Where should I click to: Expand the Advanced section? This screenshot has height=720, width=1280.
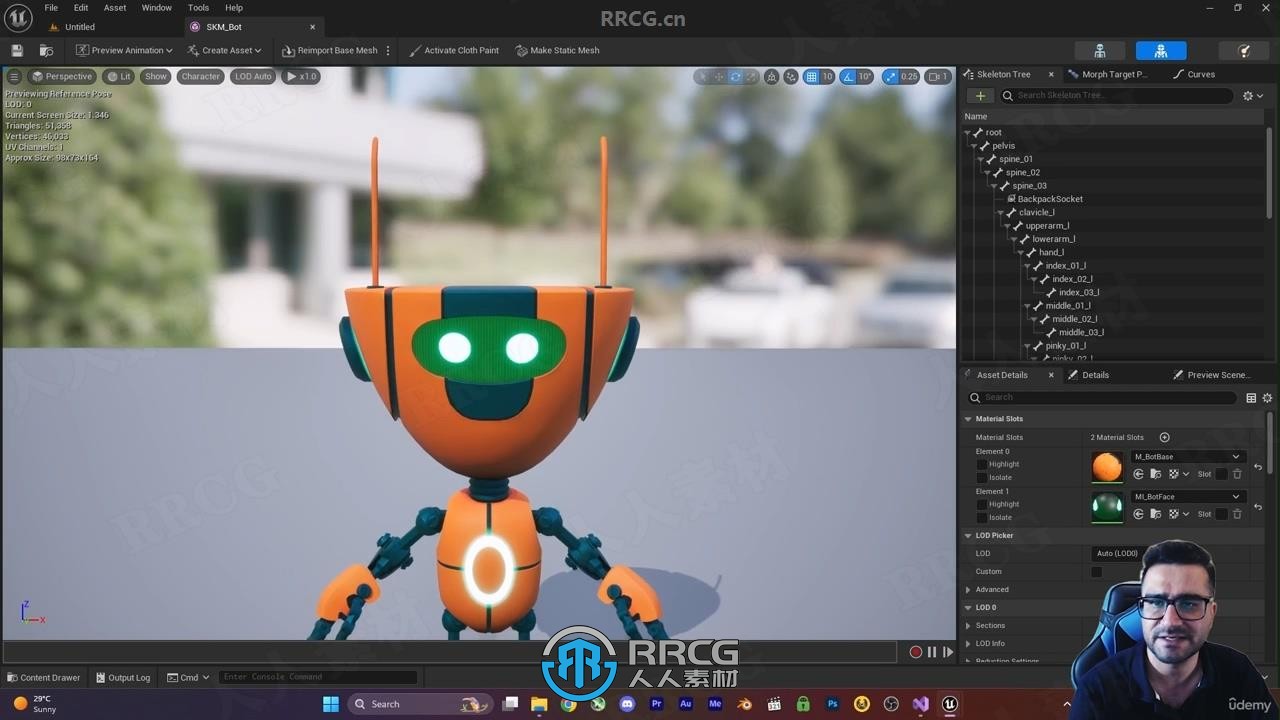tap(968, 590)
